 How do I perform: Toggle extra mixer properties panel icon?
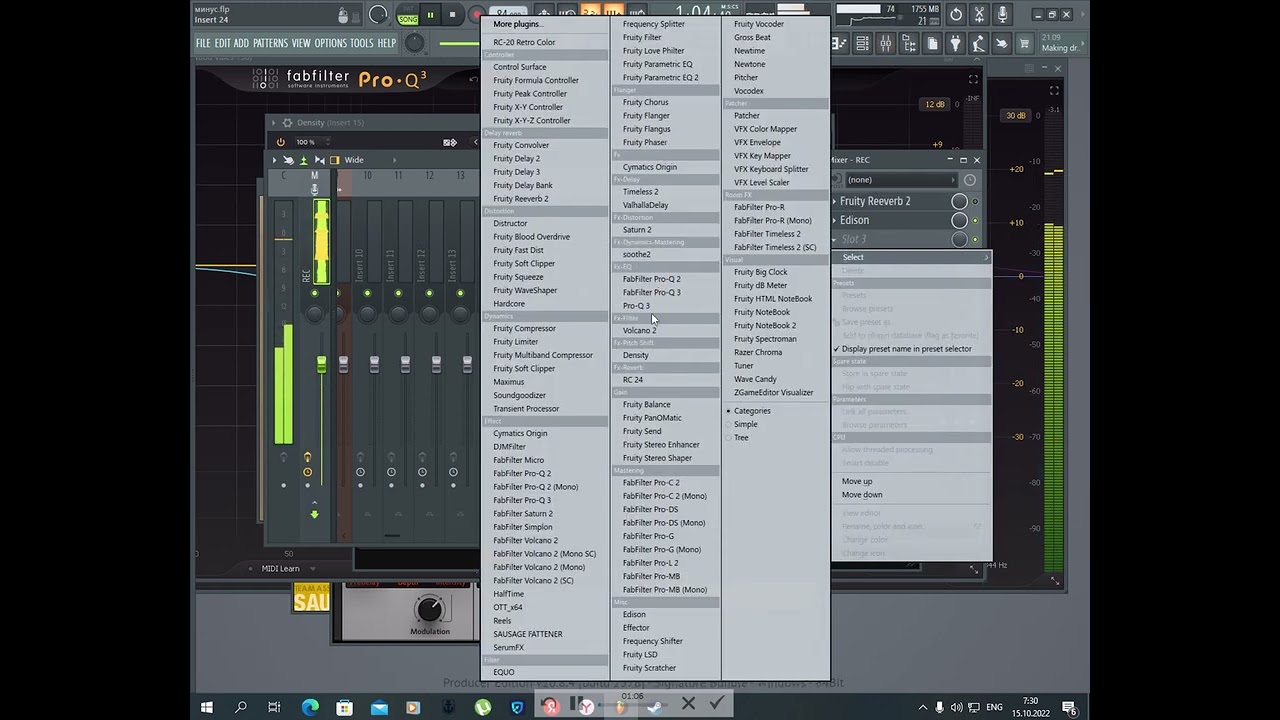(x=335, y=160)
